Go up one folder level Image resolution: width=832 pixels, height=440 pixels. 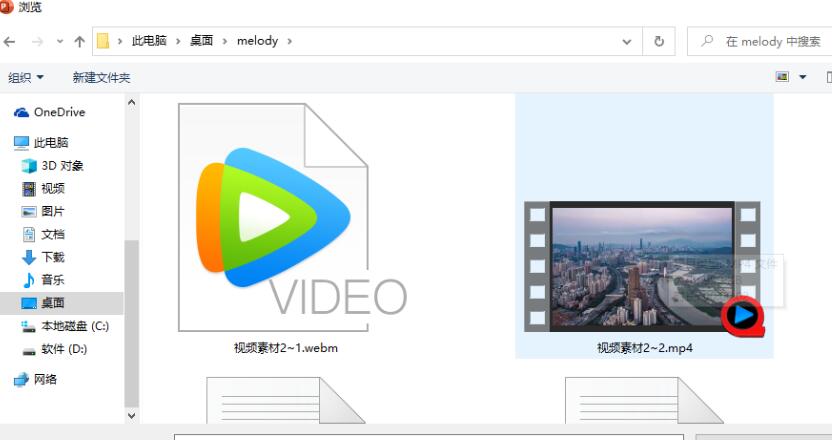click(80, 41)
